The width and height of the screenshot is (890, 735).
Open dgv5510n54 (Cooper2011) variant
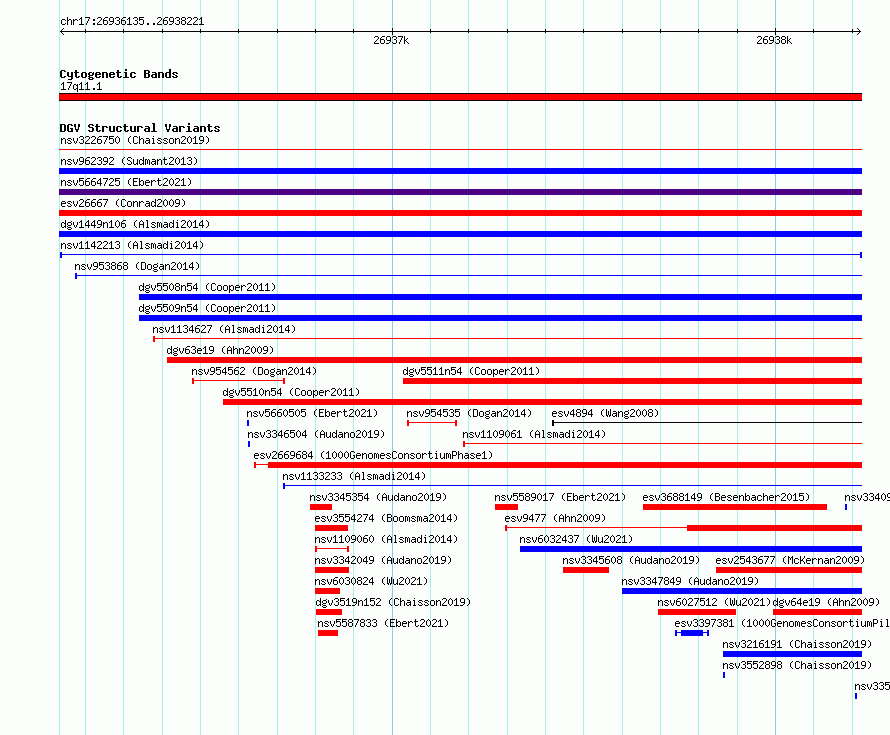point(291,392)
